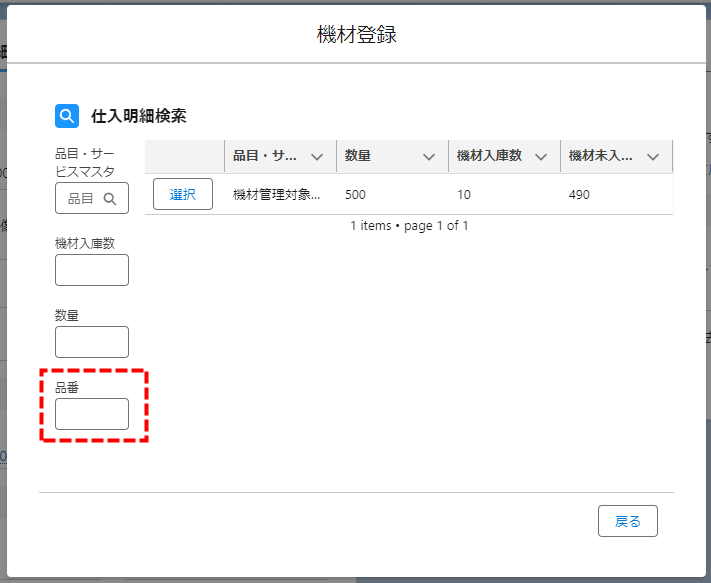This screenshot has height=583, width=711.
Task: Click the cell showing quantity 500
Action: coord(356,195)
